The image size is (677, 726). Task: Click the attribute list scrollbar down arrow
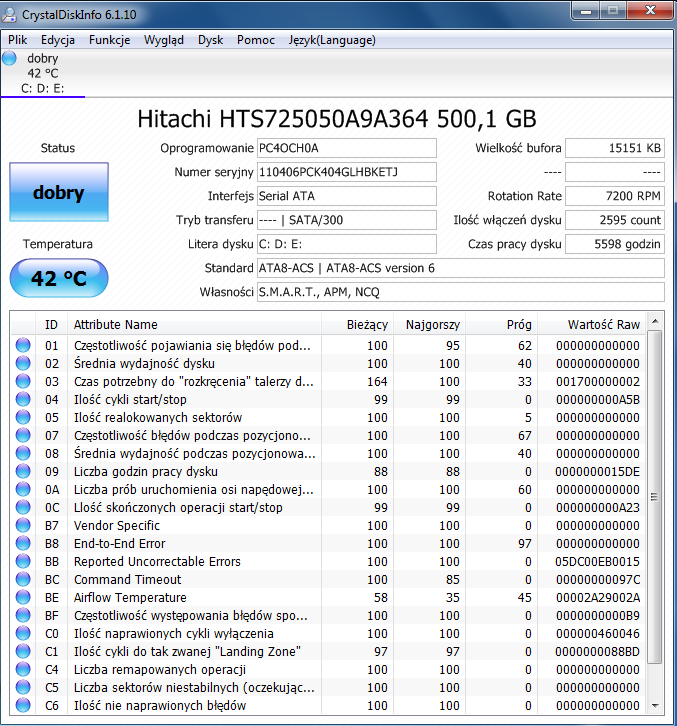tap(655, 706)
